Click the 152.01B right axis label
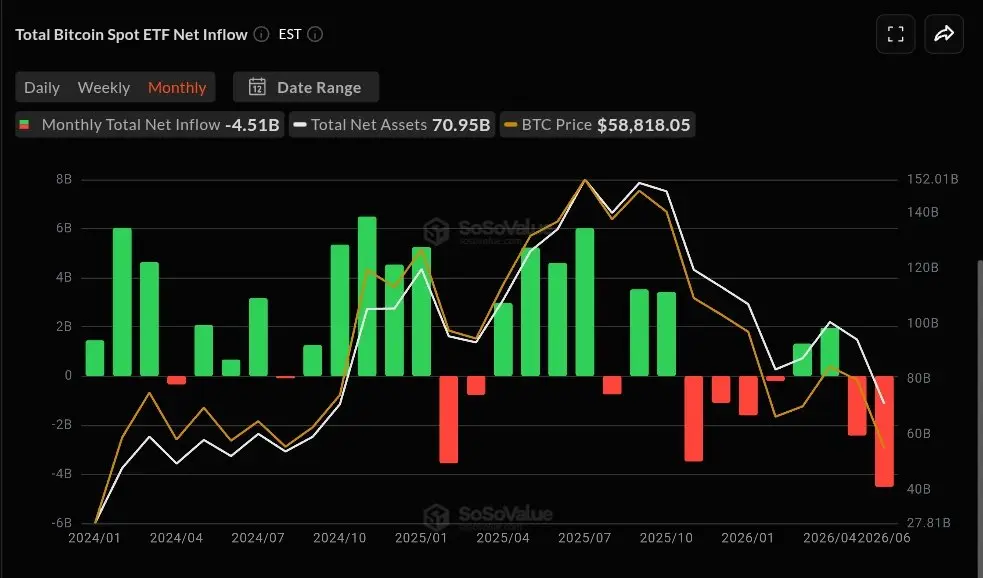Viewport: 983px width, 578px height. 933,179
